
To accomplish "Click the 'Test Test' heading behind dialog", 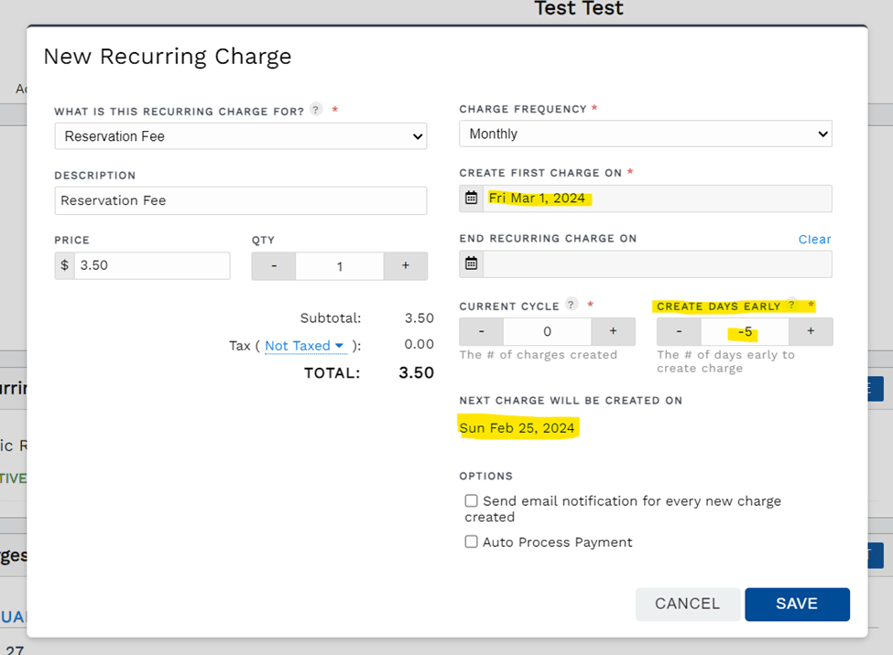I will click(x=579, y=8).
